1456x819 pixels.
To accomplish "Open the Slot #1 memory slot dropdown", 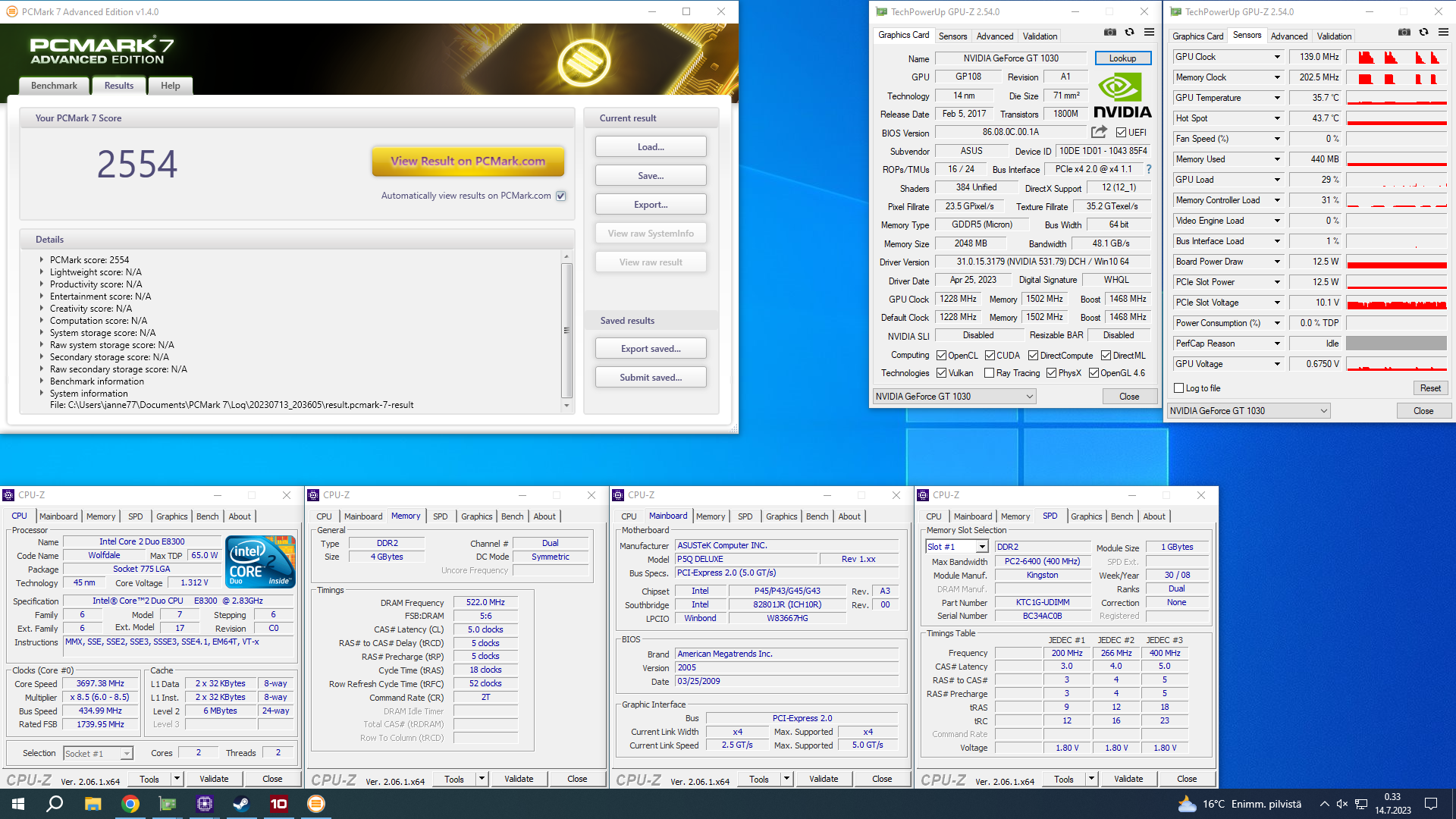I will coord(957,547).
